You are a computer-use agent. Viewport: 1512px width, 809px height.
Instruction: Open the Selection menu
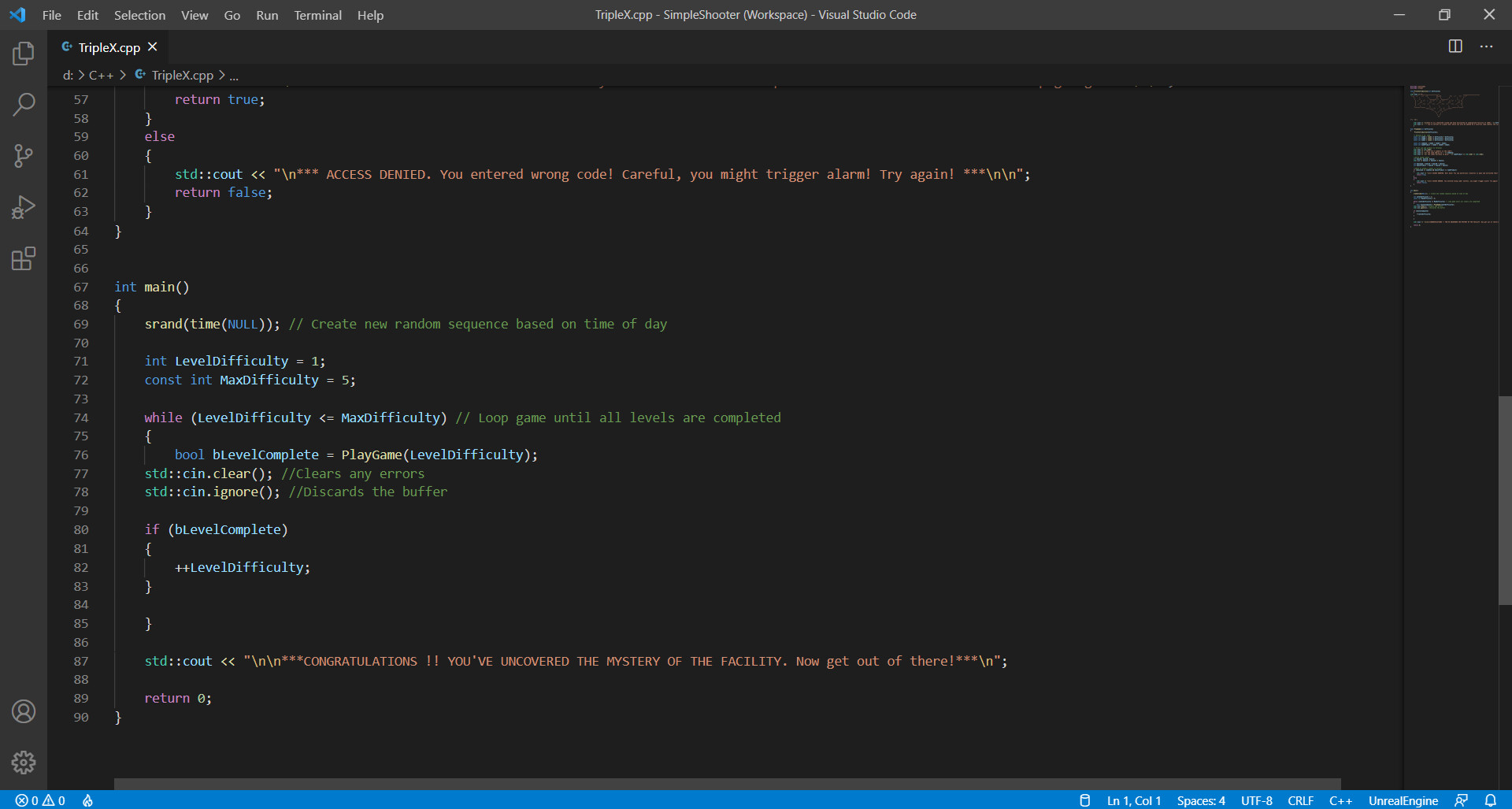tap(139, 15)
